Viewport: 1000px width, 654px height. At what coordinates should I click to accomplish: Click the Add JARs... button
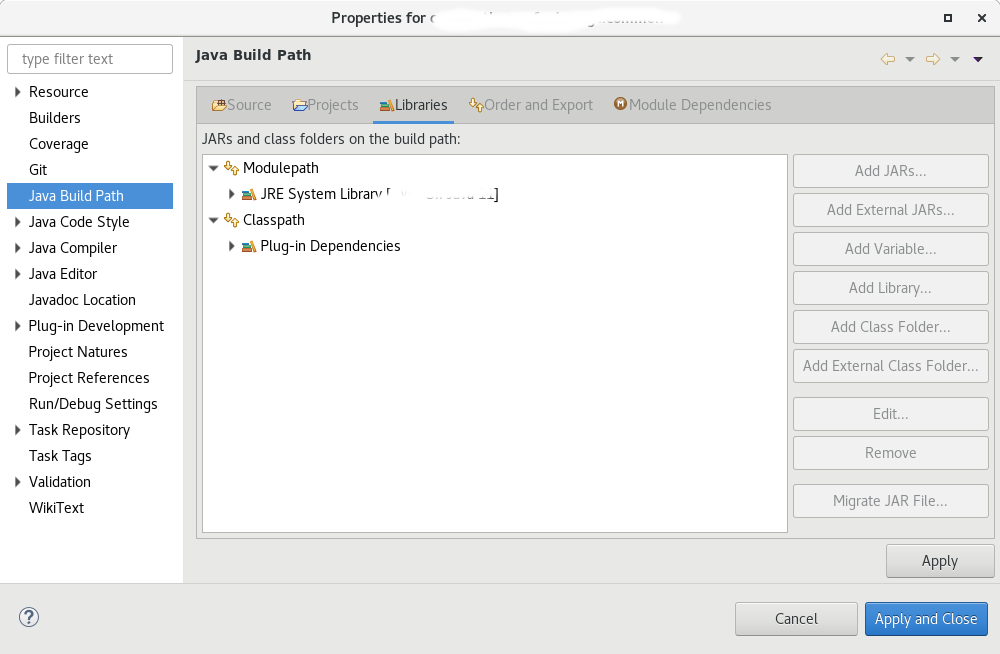coord(890,171)
